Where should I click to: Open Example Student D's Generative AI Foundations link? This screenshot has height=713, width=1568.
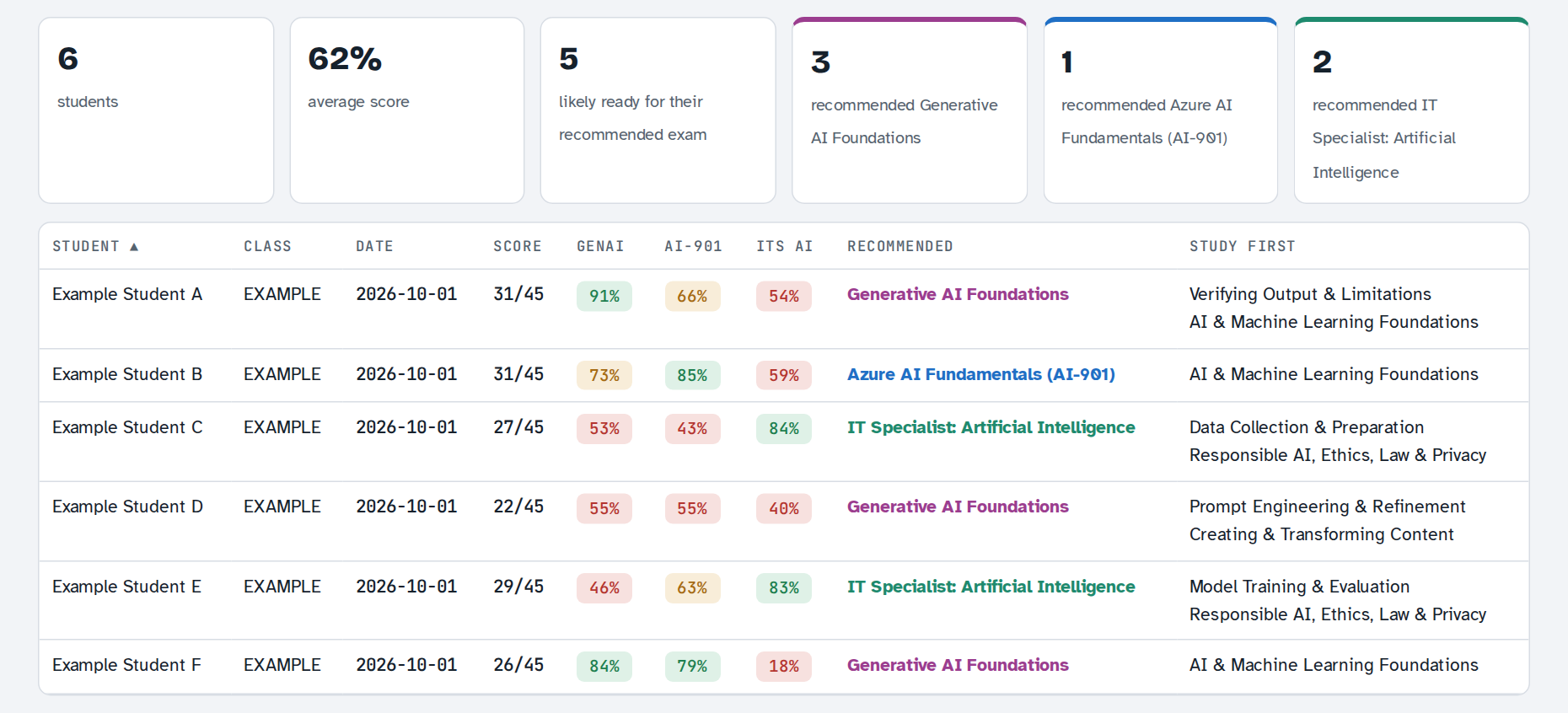[958, 507]
